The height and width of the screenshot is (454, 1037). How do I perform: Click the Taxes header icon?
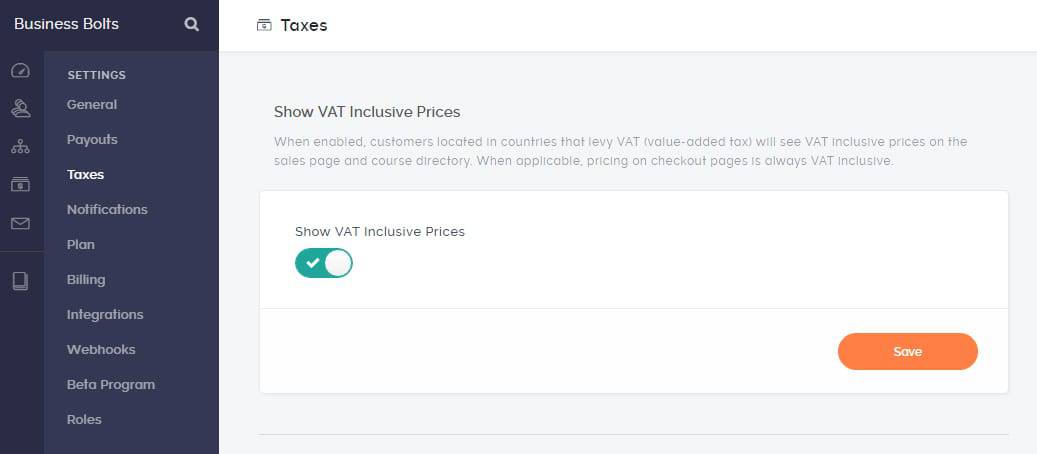tap(264, 25)
